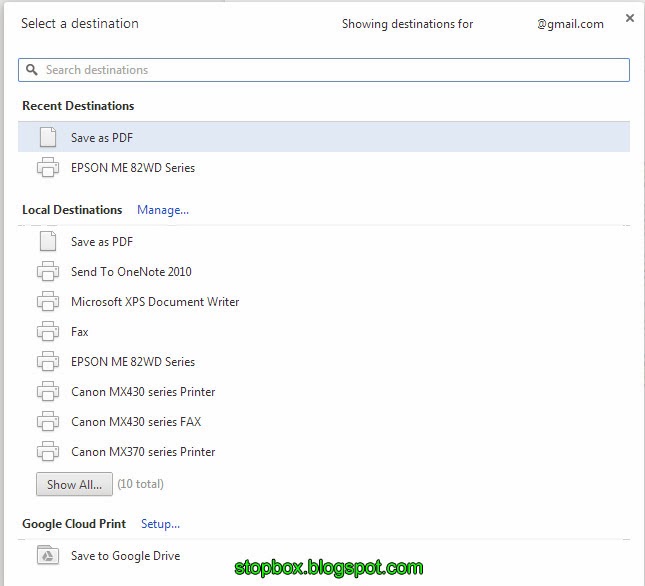Choose 'Send To OneNote 2010' destination
The width and height of the screenshot is (645, 586).
(324, 271)
